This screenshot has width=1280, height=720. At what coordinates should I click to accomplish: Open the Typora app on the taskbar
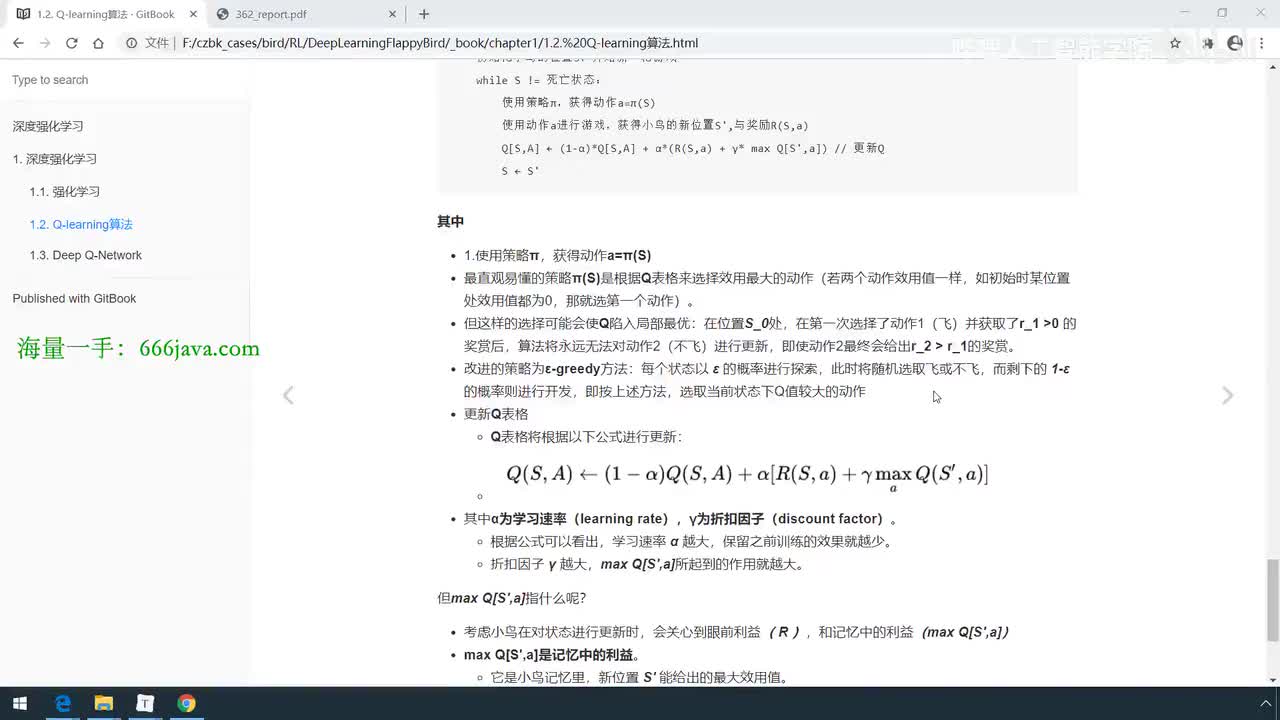point(145,703)
